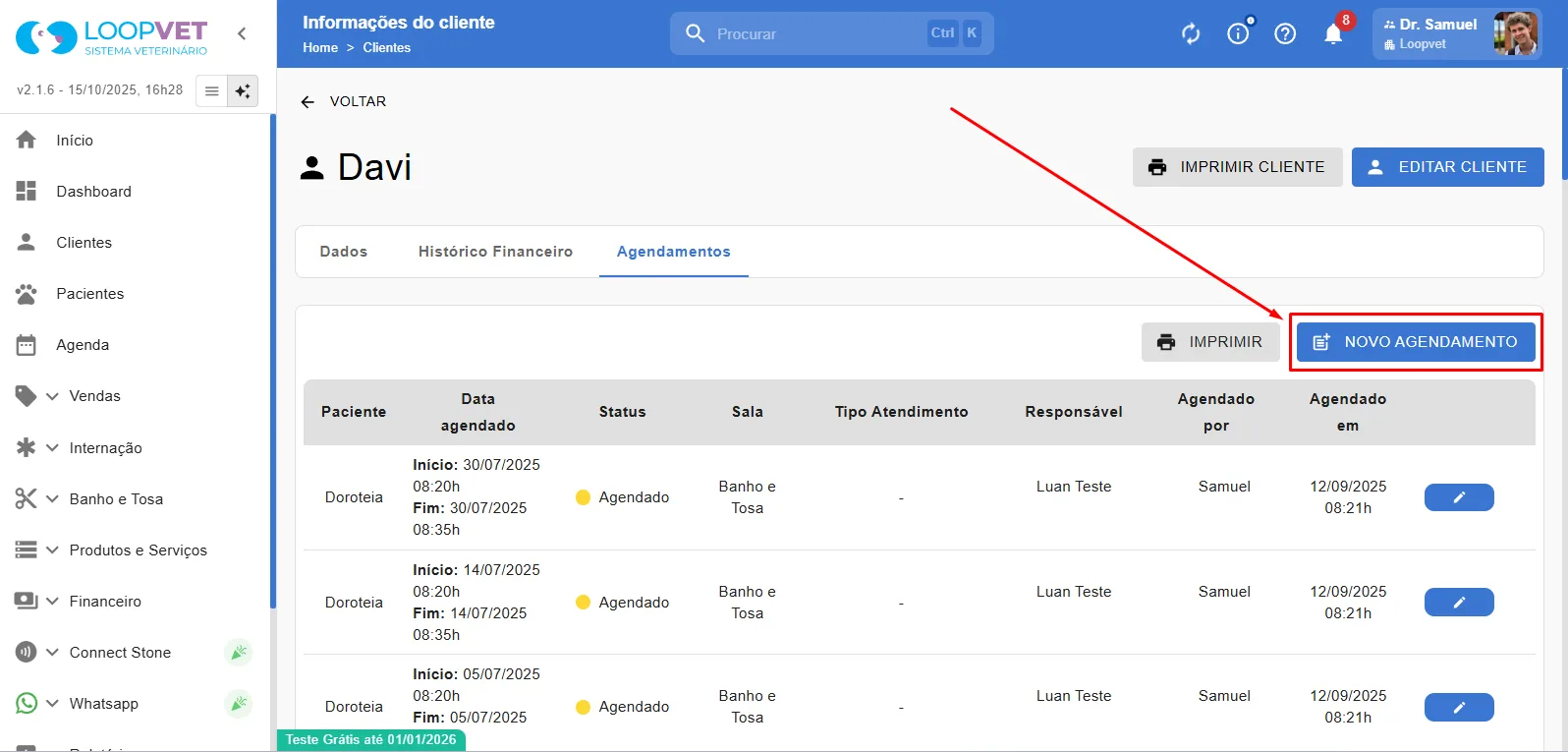Screen dimensions: 1568x752
Task: Open the help question mark icon
Action: pyautogui.click(x=1285, y=34)
